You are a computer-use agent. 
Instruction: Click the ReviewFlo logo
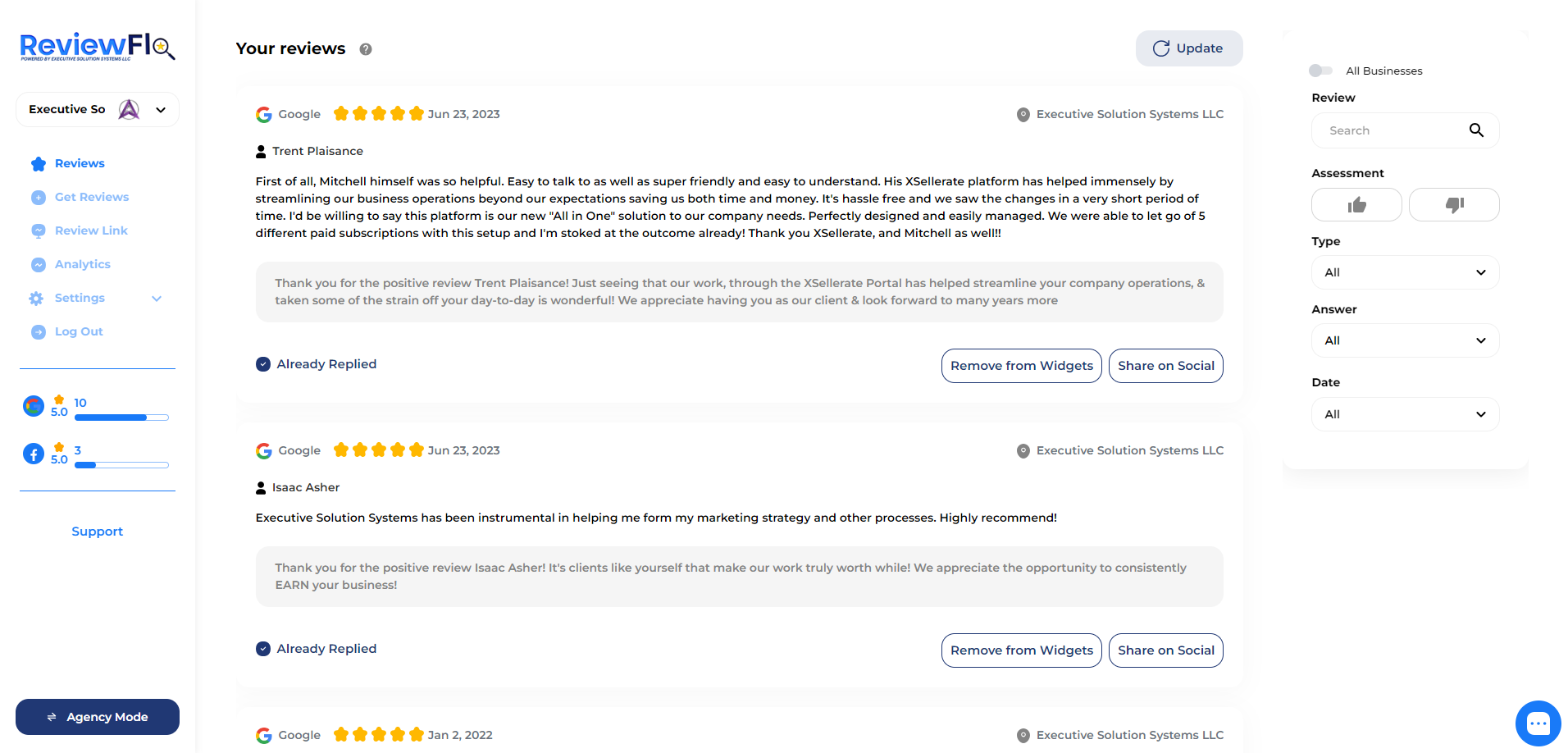[98, 47]
